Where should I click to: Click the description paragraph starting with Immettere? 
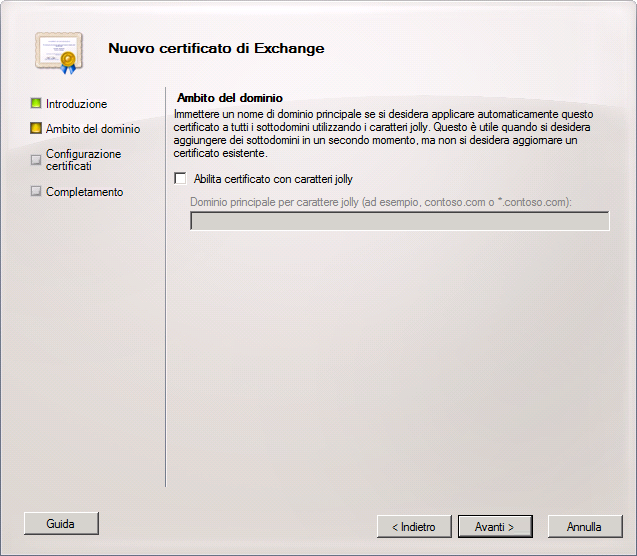(x=384, y=134)
